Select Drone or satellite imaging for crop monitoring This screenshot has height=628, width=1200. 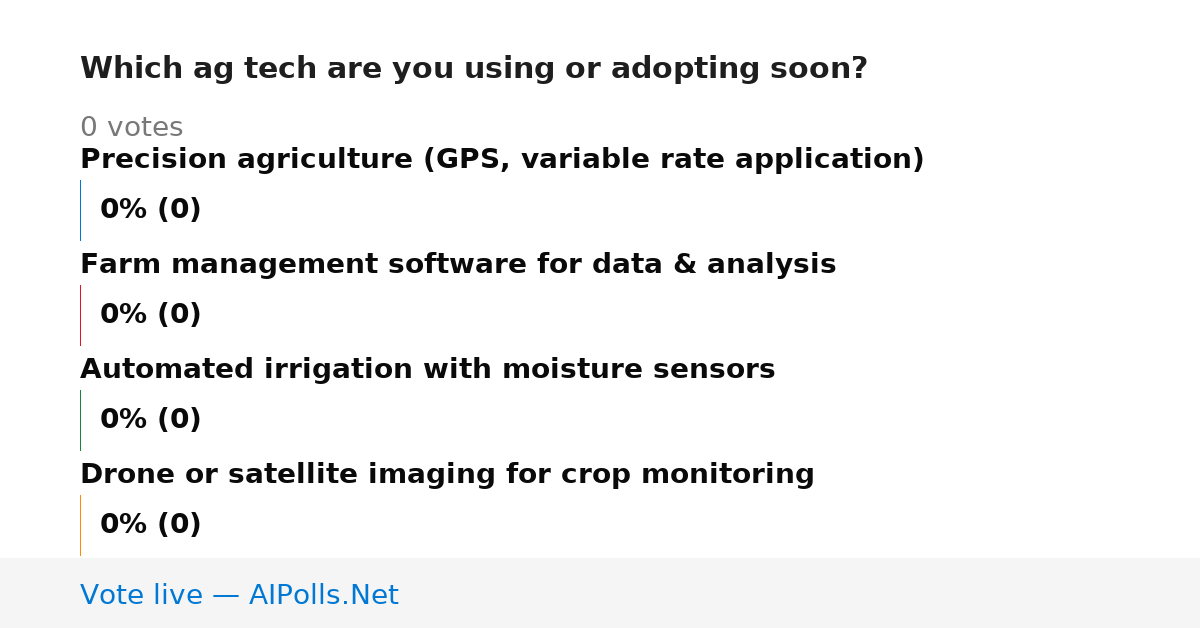[447, 475]
